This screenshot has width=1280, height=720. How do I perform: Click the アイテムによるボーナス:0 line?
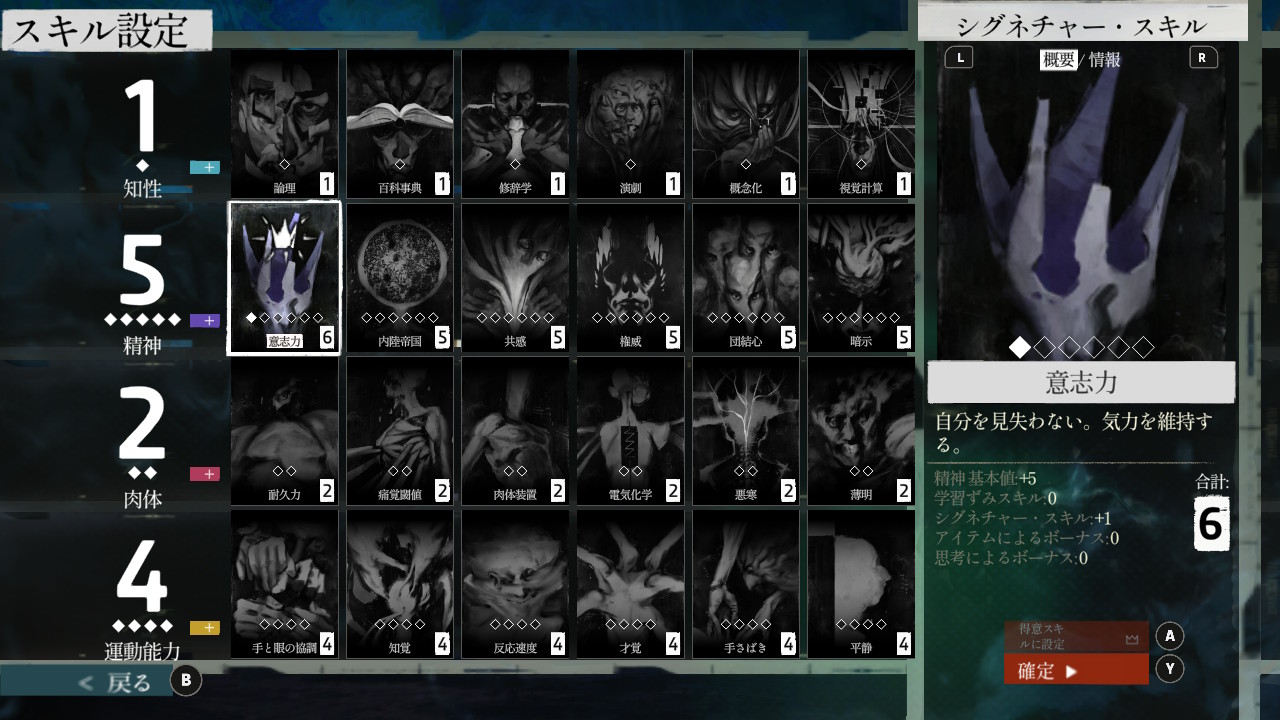[x=1026, y=538]
